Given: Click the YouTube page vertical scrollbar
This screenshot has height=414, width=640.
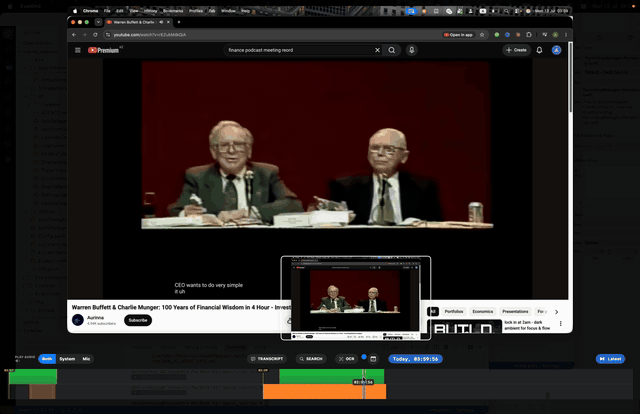Looking at the screenshot, I should [570, 78].
